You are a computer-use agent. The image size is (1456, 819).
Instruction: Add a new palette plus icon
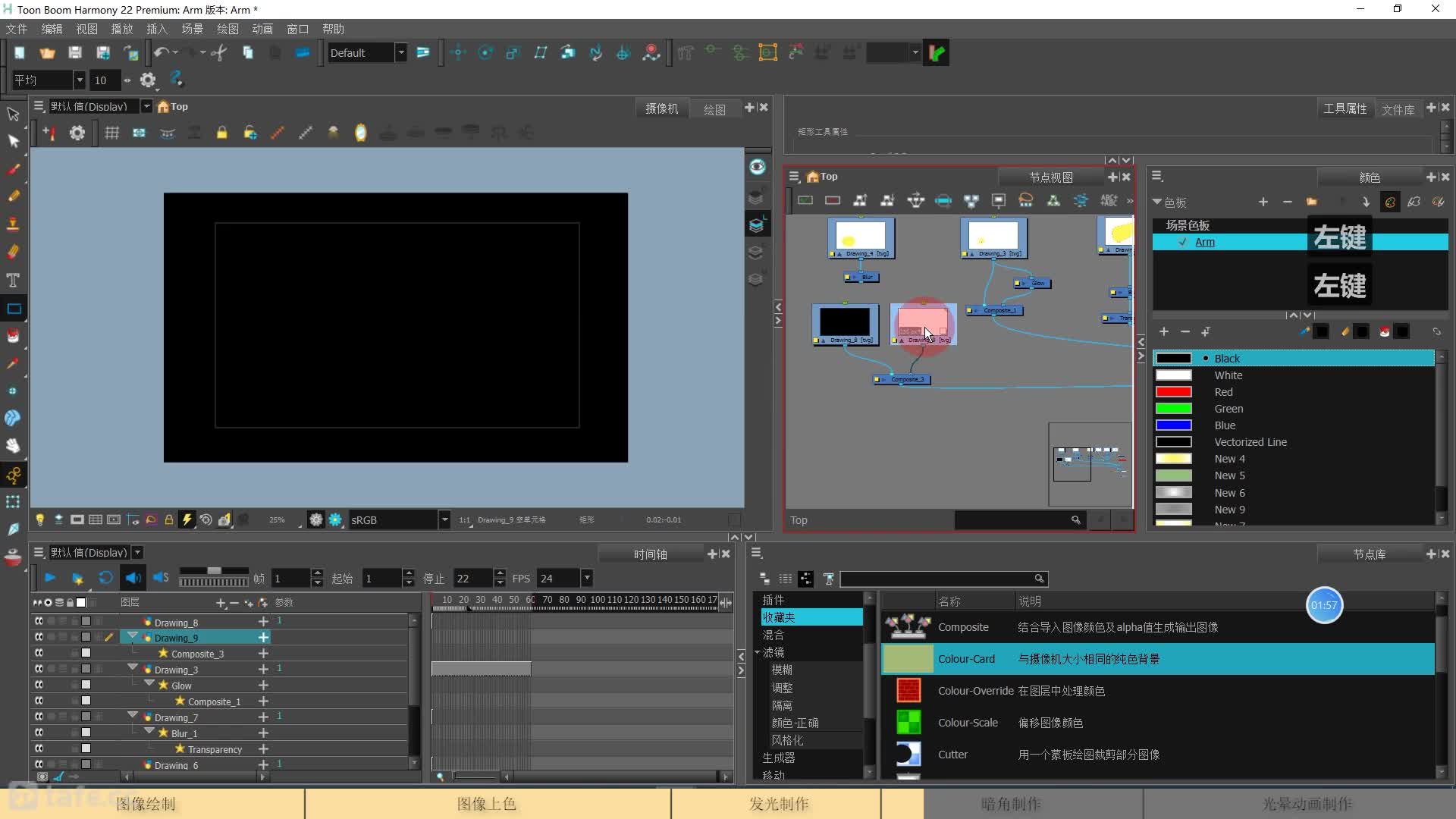point(1263,202)
